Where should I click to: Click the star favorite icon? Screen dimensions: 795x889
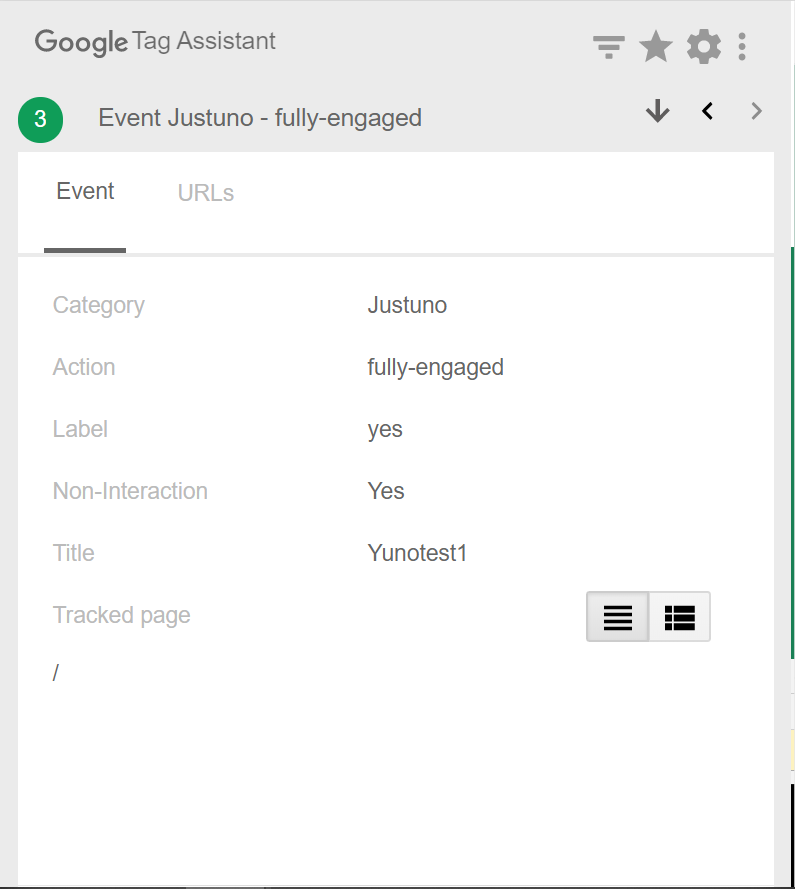655,46
